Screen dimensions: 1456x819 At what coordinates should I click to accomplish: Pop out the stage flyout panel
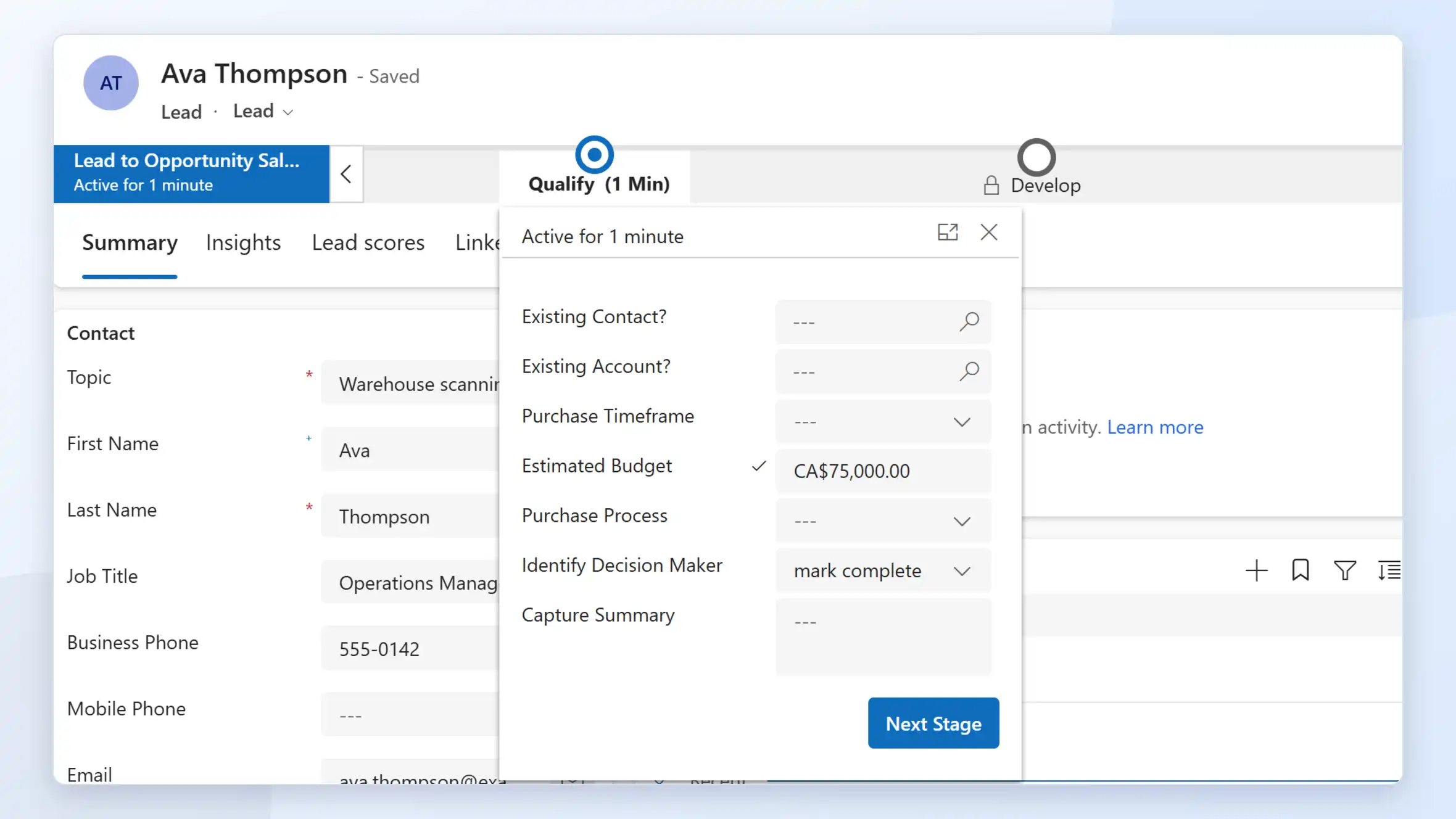(948, 233)
